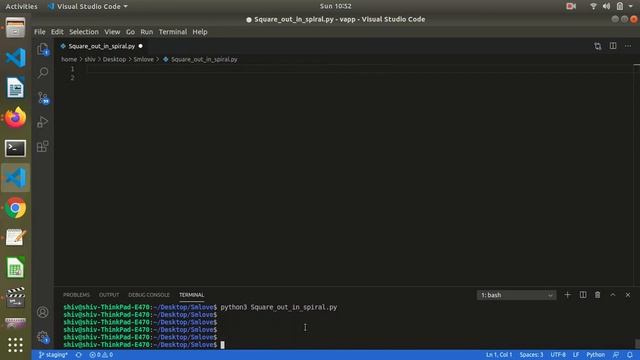Click notifications bell in status bar

(630, 355)
